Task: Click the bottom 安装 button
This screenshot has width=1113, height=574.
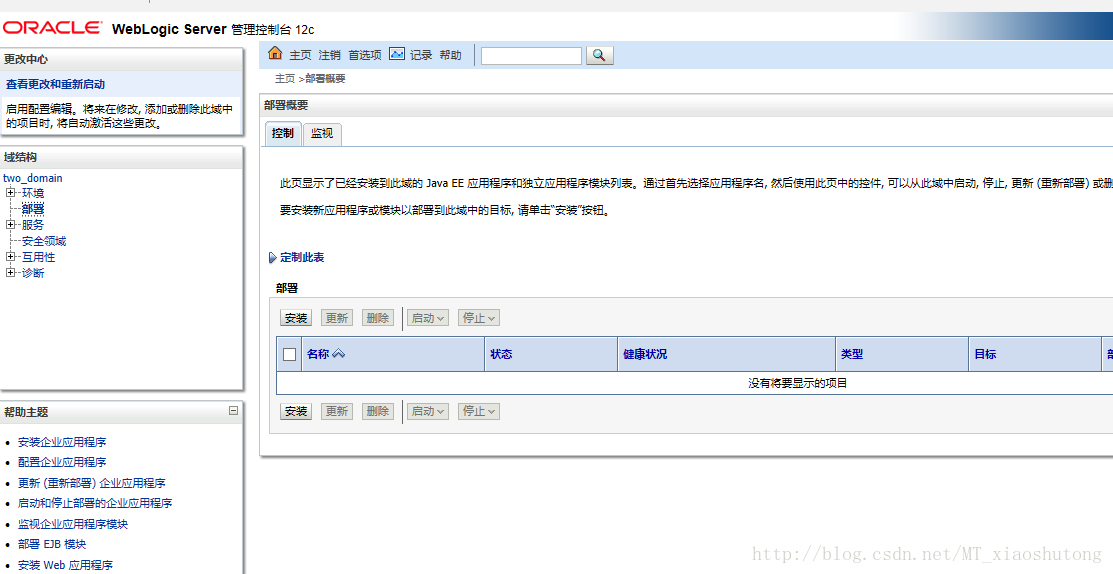Action: (296, 411)
